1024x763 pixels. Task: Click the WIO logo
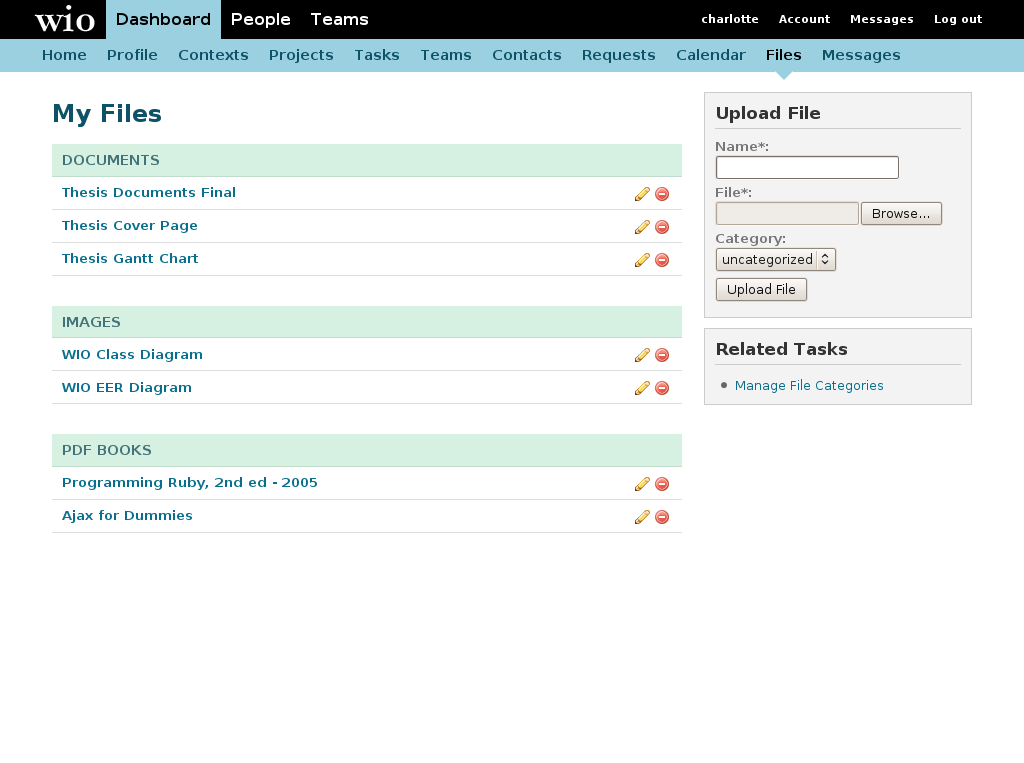coord(65,20)
